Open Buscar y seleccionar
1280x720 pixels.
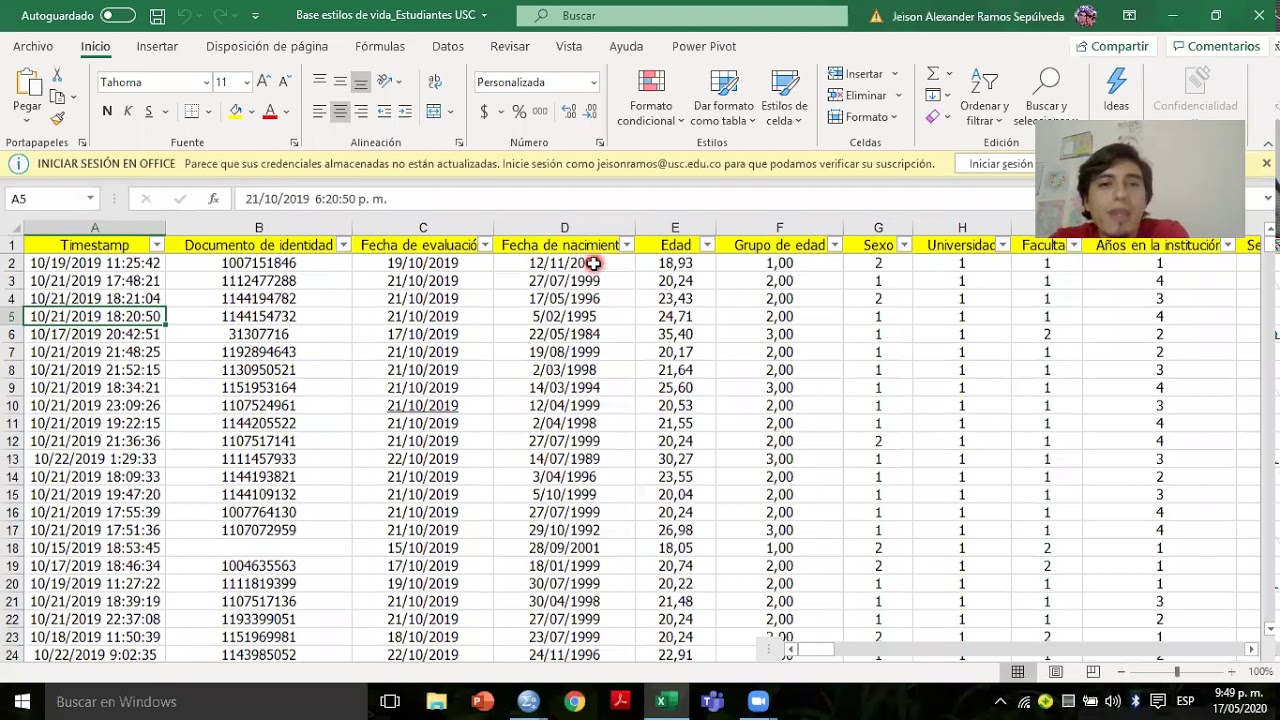pos(1046,98)
